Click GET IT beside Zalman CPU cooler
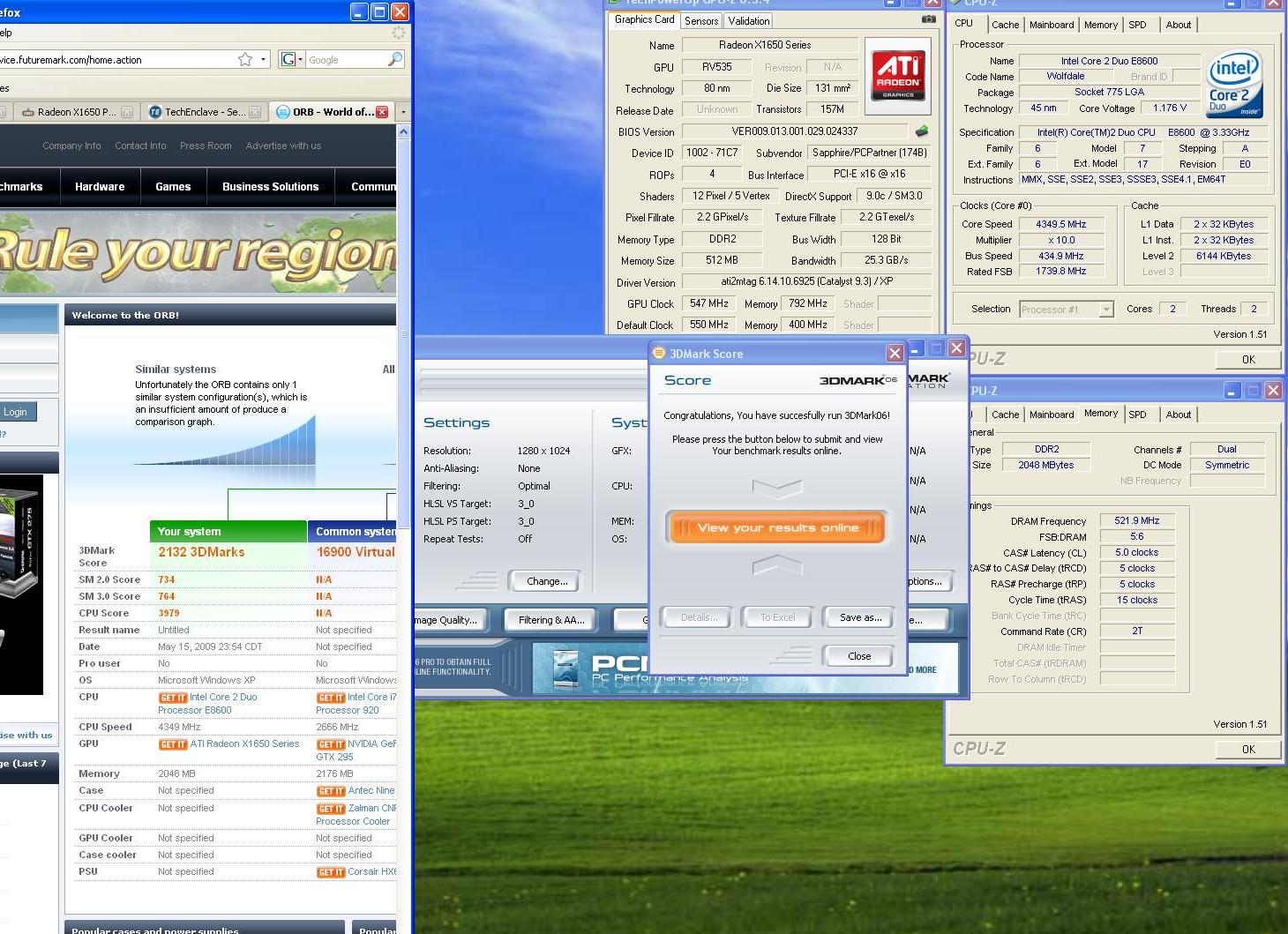 click(x=331, y=809)
